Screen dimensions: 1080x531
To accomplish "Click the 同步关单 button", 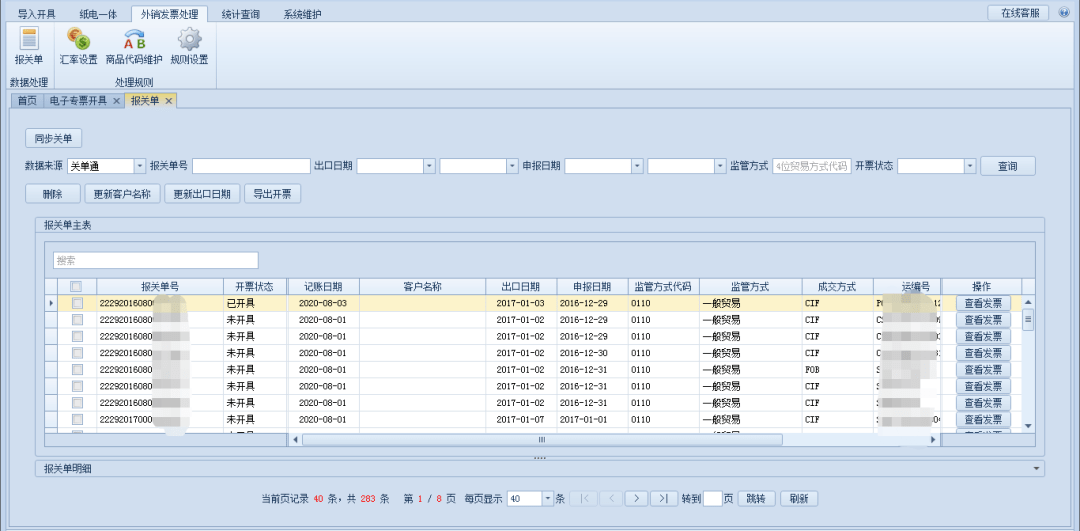I will pos(53,138).
